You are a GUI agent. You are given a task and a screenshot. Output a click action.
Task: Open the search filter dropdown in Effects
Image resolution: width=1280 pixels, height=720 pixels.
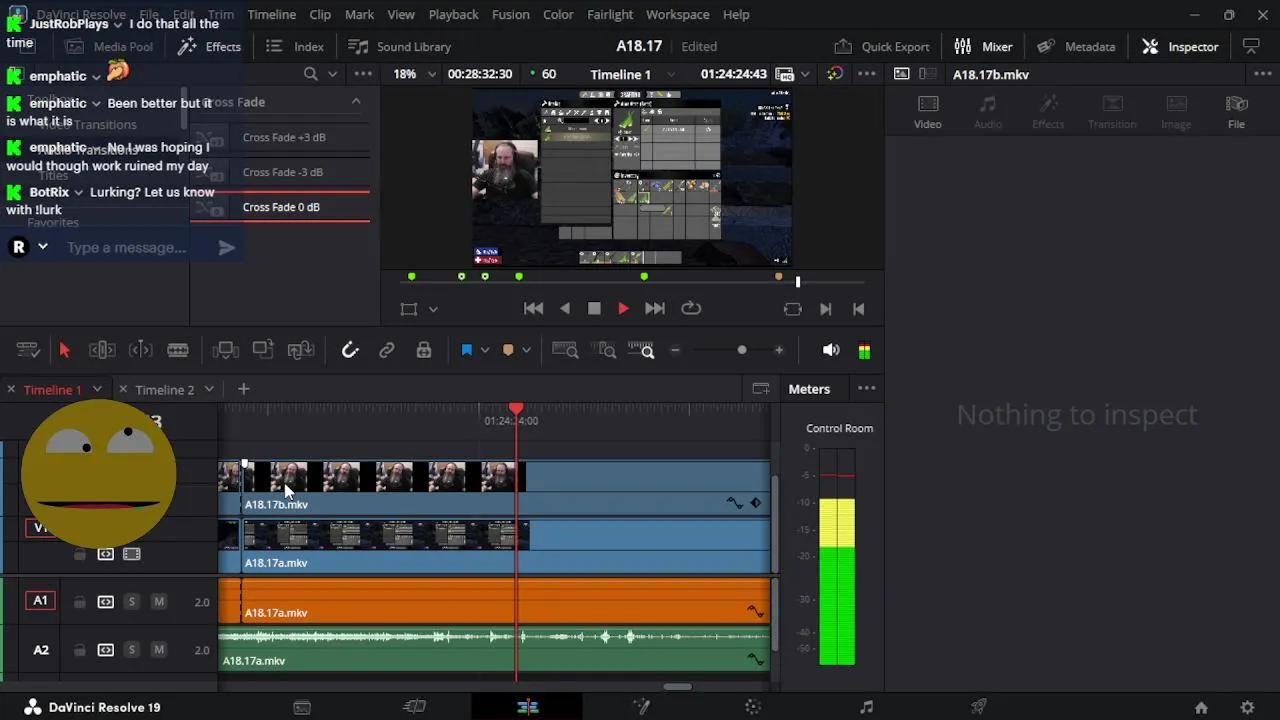[x=332, y=74]
